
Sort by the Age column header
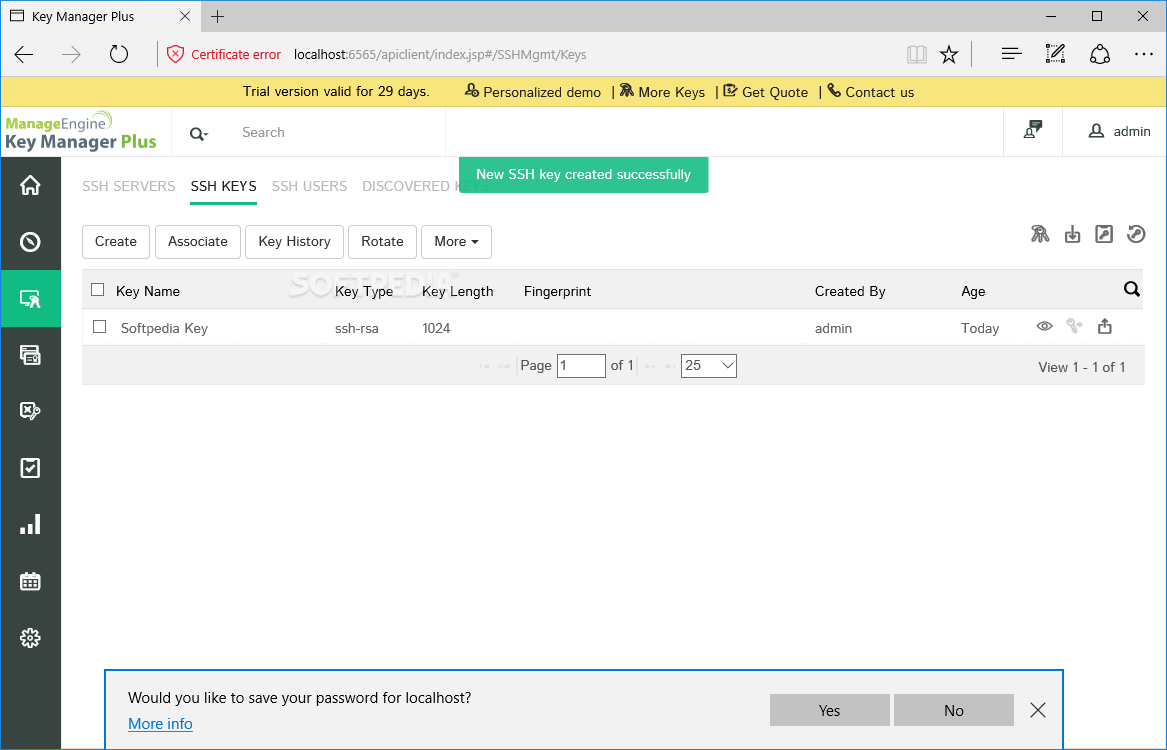click(973, 291)
